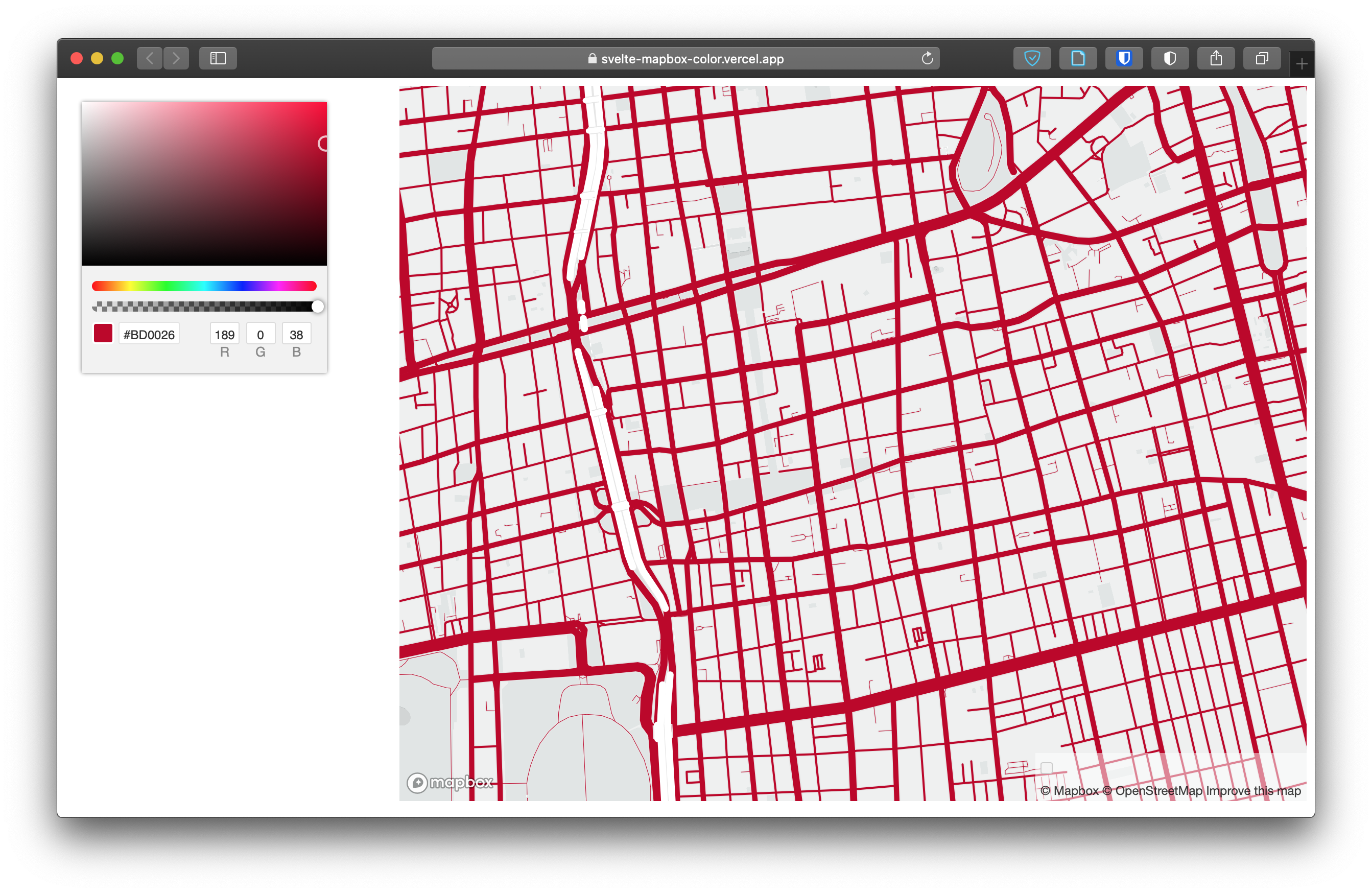Click the blue checkmark shield extension

1032,58
